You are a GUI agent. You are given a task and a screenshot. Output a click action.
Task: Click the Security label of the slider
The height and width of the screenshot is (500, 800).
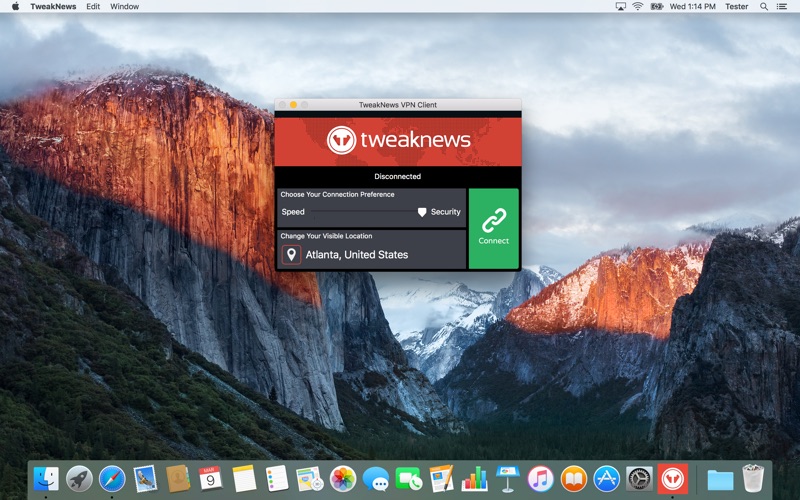pyautogui.click(x=445, y=212)
